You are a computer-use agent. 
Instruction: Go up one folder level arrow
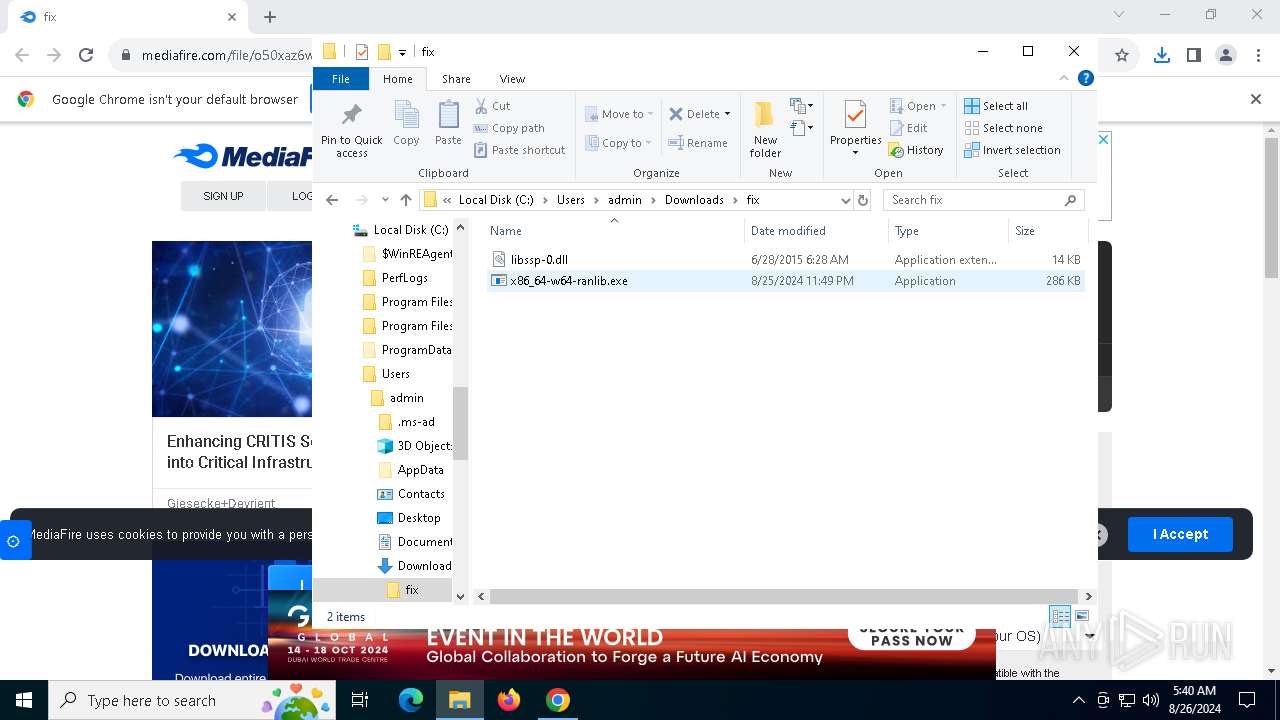[x=405, y=200]
